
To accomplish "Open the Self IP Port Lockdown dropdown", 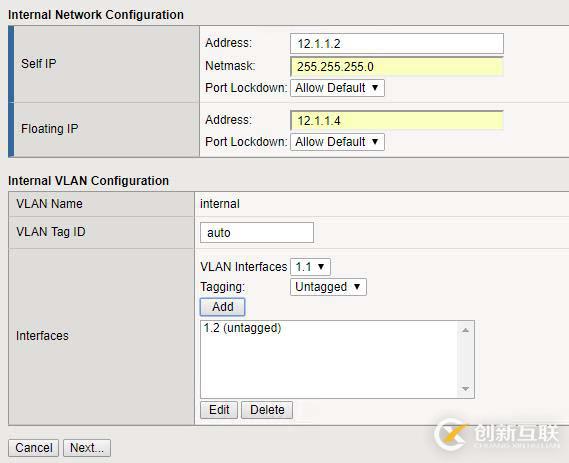I will click(337, 88).
